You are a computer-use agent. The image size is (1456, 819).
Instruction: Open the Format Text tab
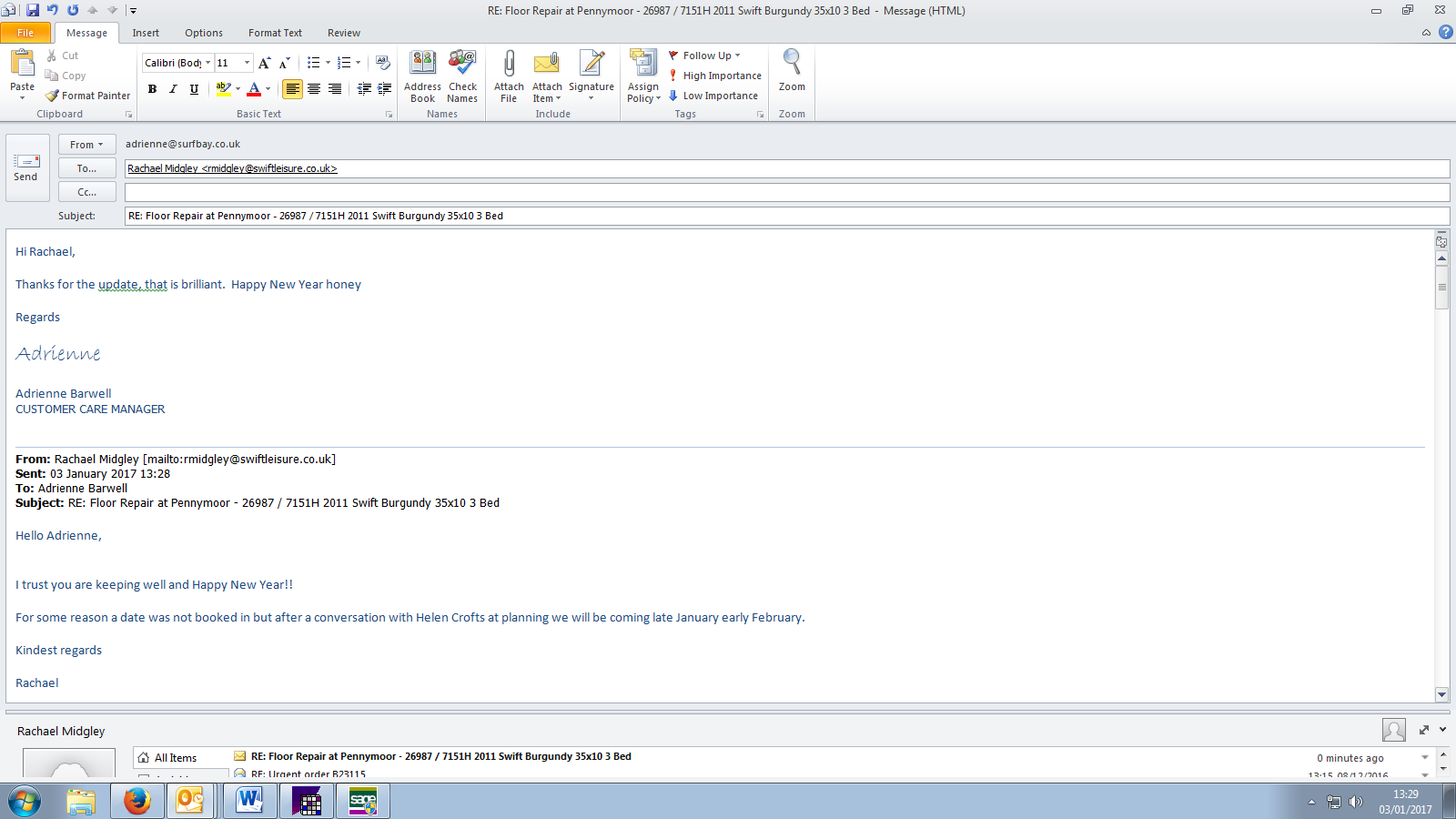coord(275,33)
